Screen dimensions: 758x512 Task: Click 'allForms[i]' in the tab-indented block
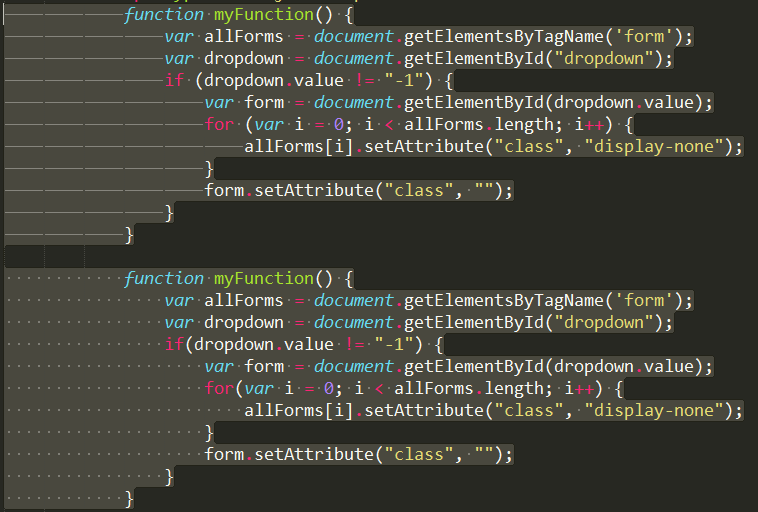click(299, 146)
